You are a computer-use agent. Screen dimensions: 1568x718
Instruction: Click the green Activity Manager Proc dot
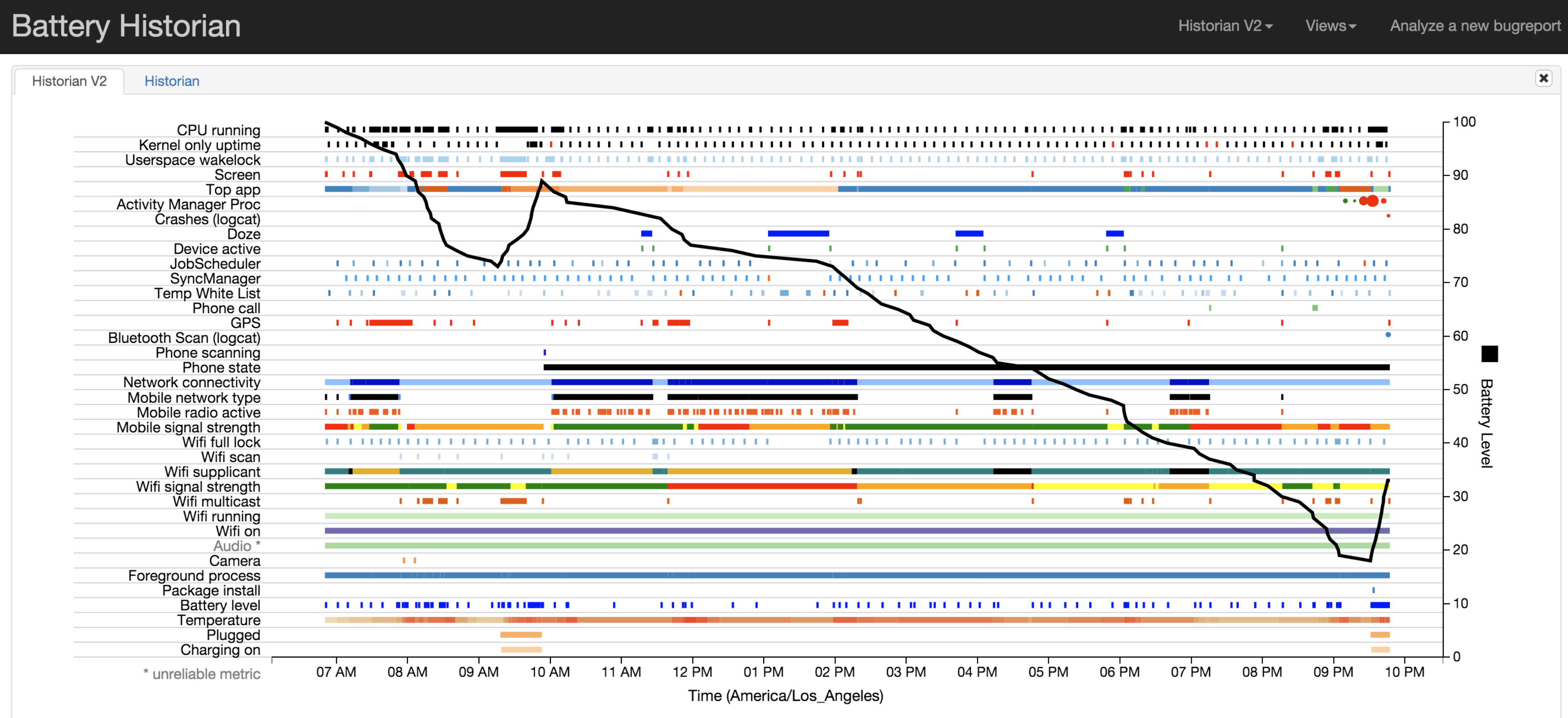coord(1345,201)
